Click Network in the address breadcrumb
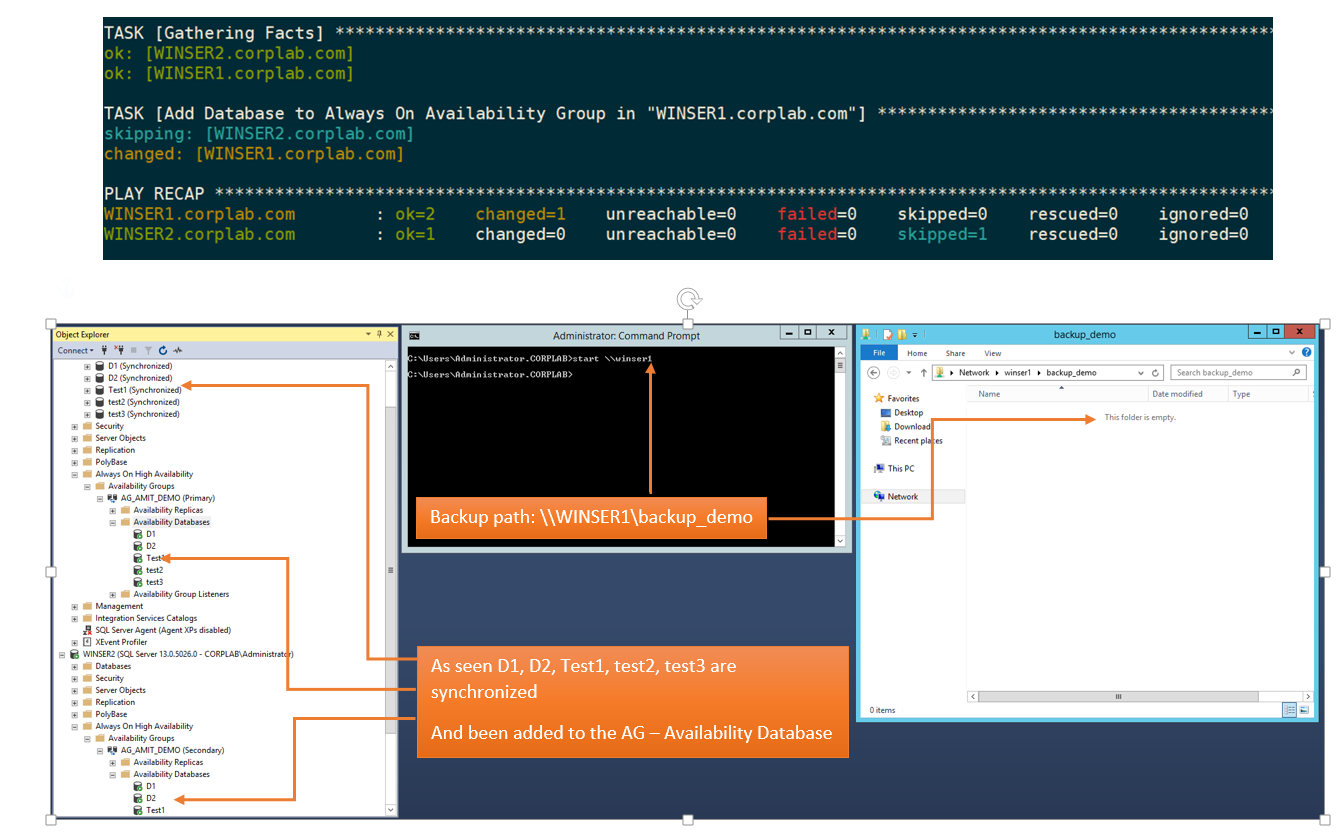The width and height of the screenshot is (1342, 837). 974,373
